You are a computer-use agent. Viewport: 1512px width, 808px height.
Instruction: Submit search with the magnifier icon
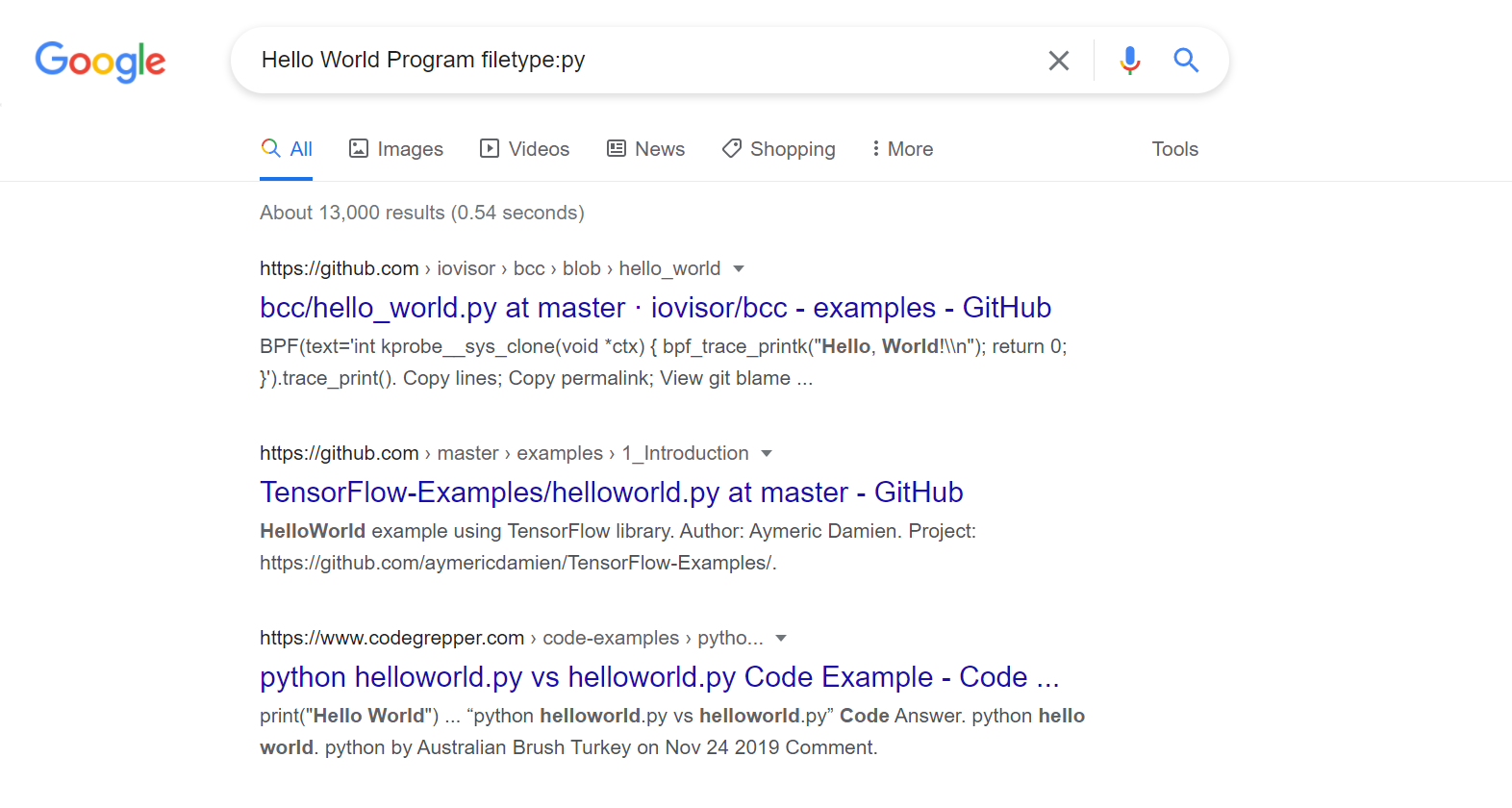(x=1186, y=61)
